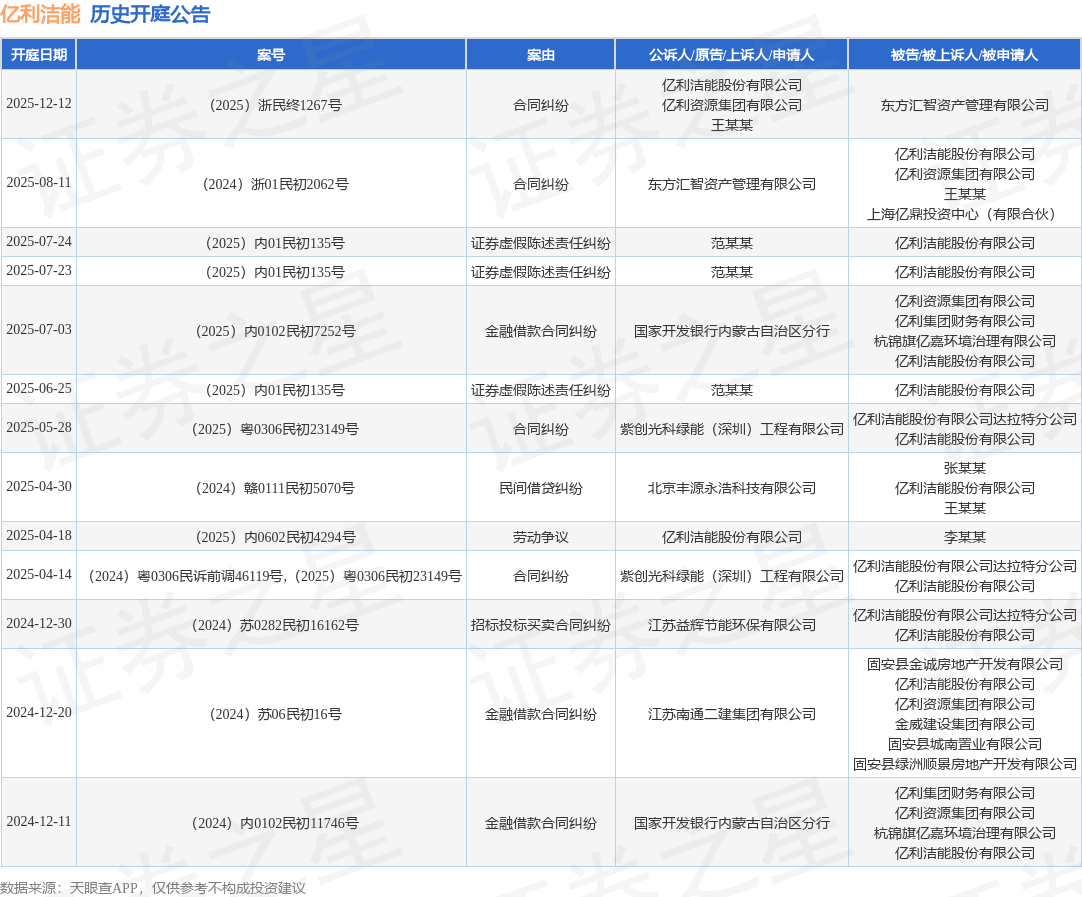Click date cell 2025-04-14
Viewport: 1082px width, 897px height.
point(39,575)
